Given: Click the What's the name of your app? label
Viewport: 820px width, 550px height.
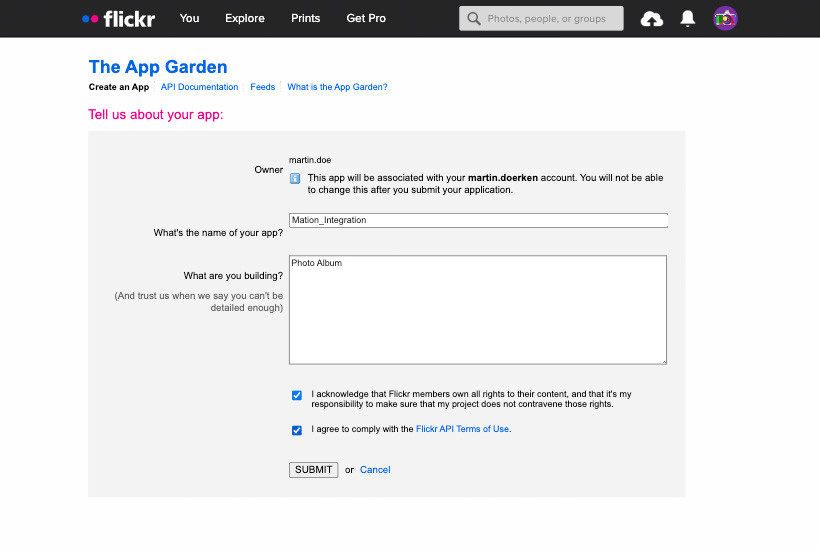Looking at the screenshot, I should 218,233.
